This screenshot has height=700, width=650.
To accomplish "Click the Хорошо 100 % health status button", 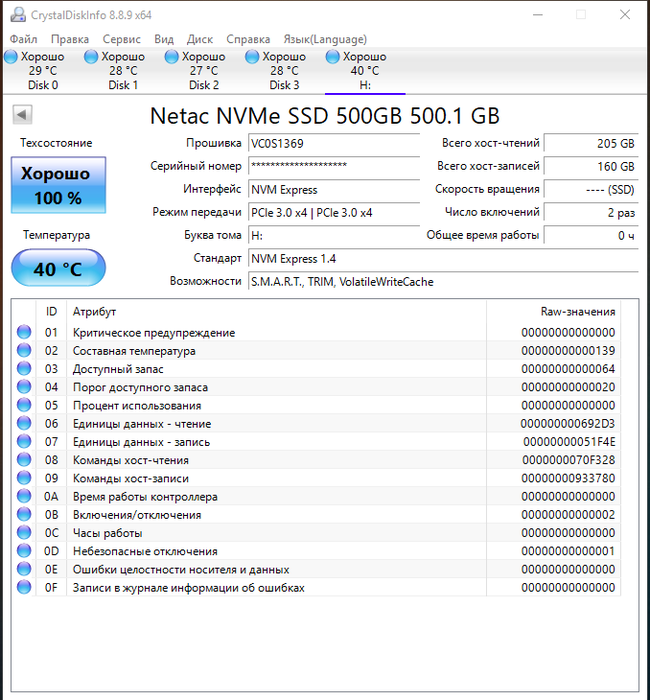I will coord(58,185).
